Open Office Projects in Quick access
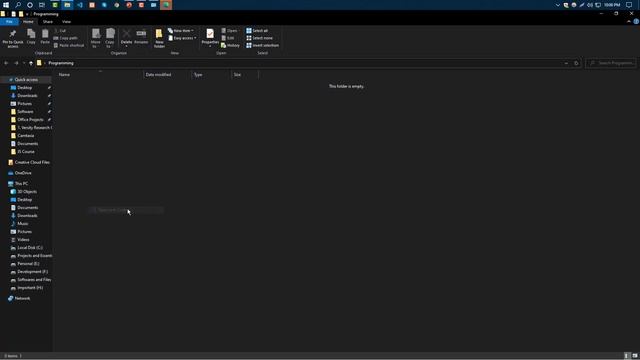 tap(30, 120)
